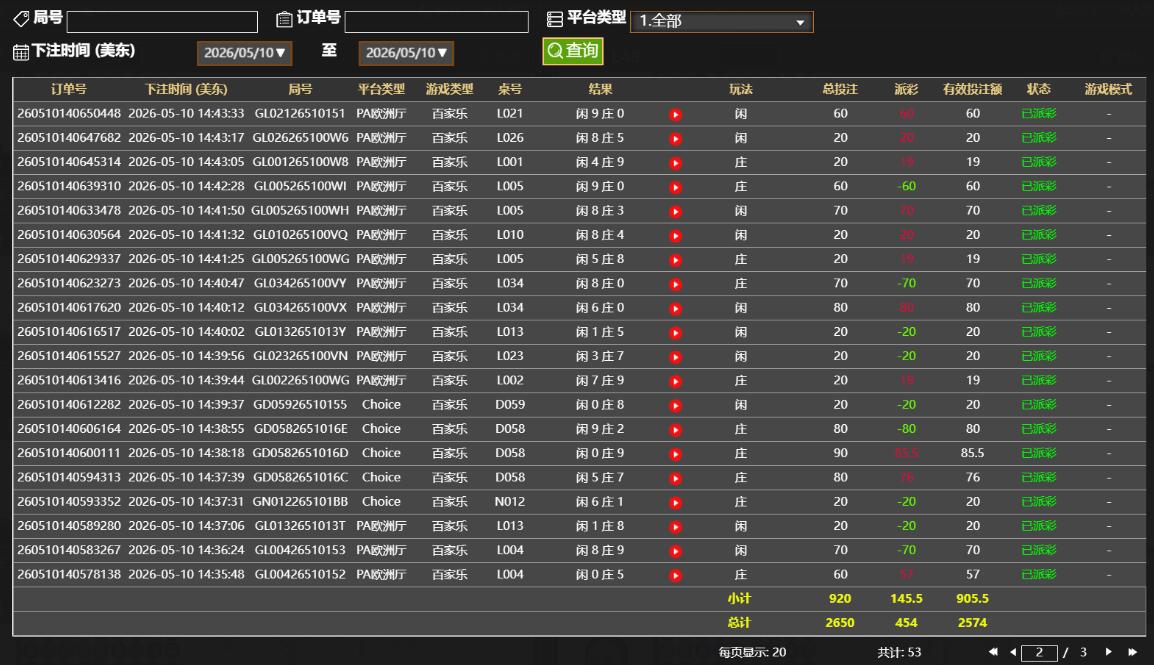
Task: Click result 闲 9 庄 2
Action: point(600,429)
